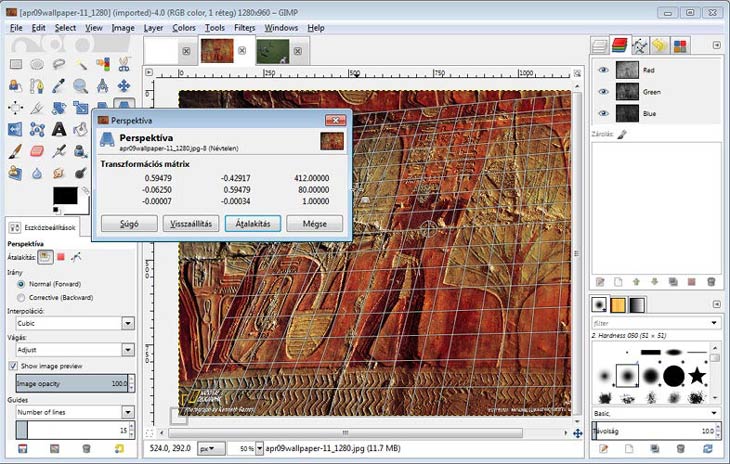Select the Rectangle Select tool

click(15, 63)
